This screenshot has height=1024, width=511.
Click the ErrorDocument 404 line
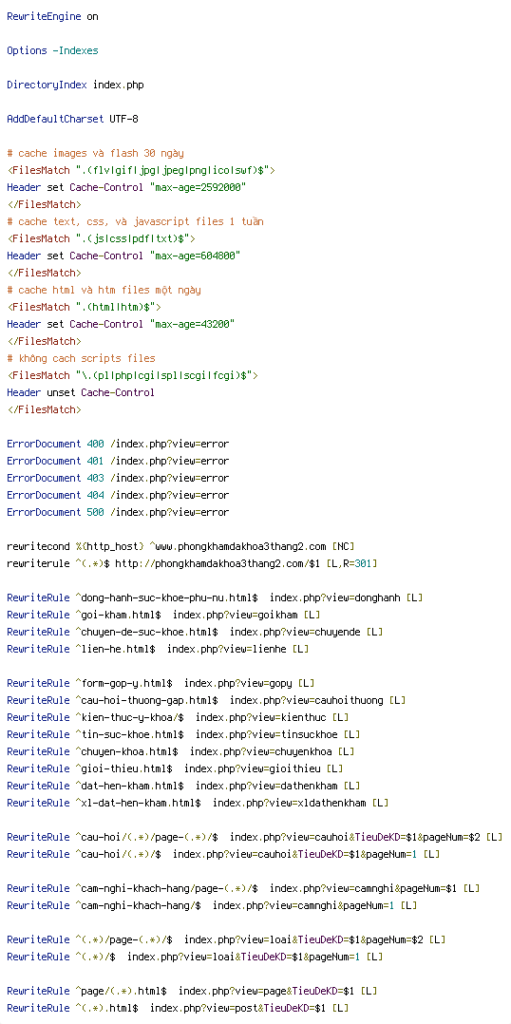(118, 495)
